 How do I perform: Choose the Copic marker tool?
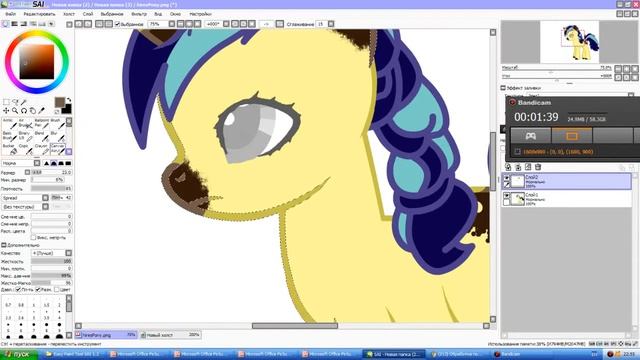coord(25,149)
